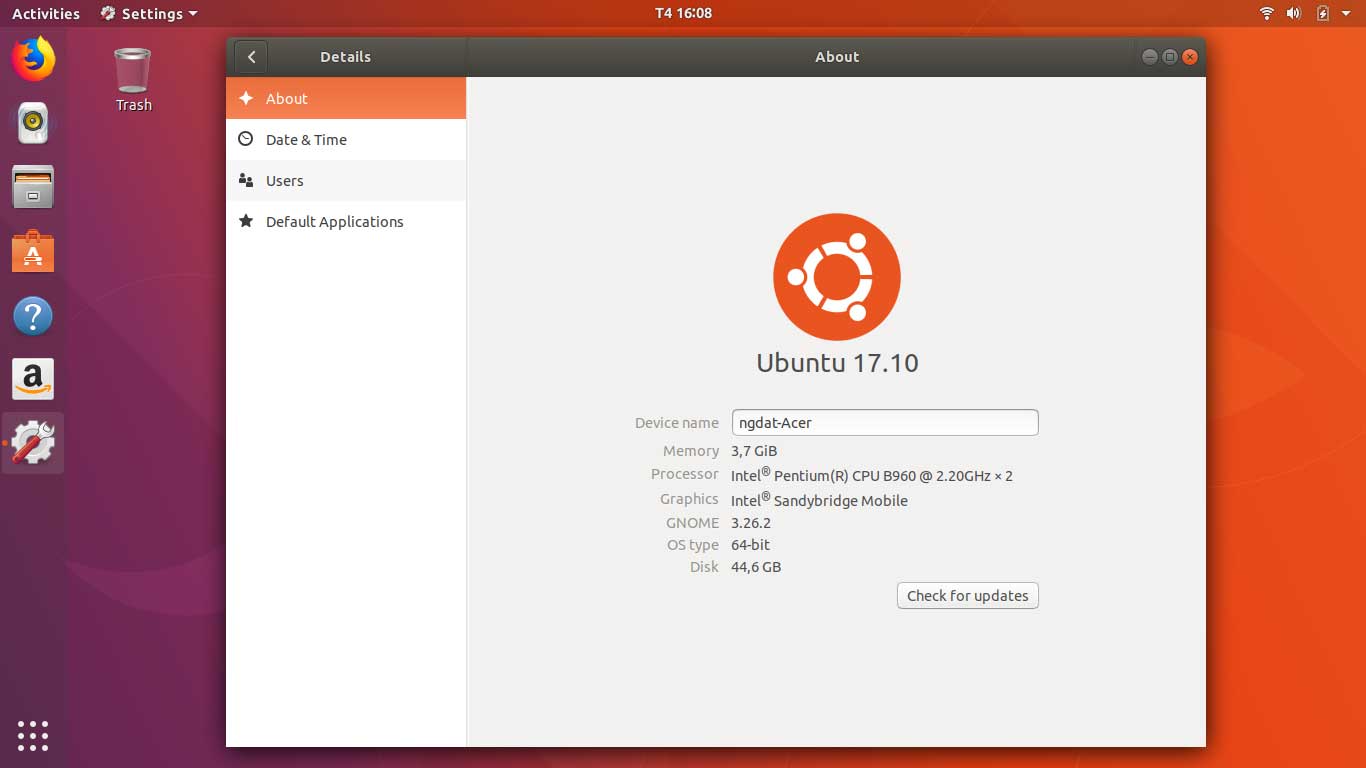Screen dimensions: 1366x768
Task: Open the Settings indicator menu
Action: click(148, 13)
